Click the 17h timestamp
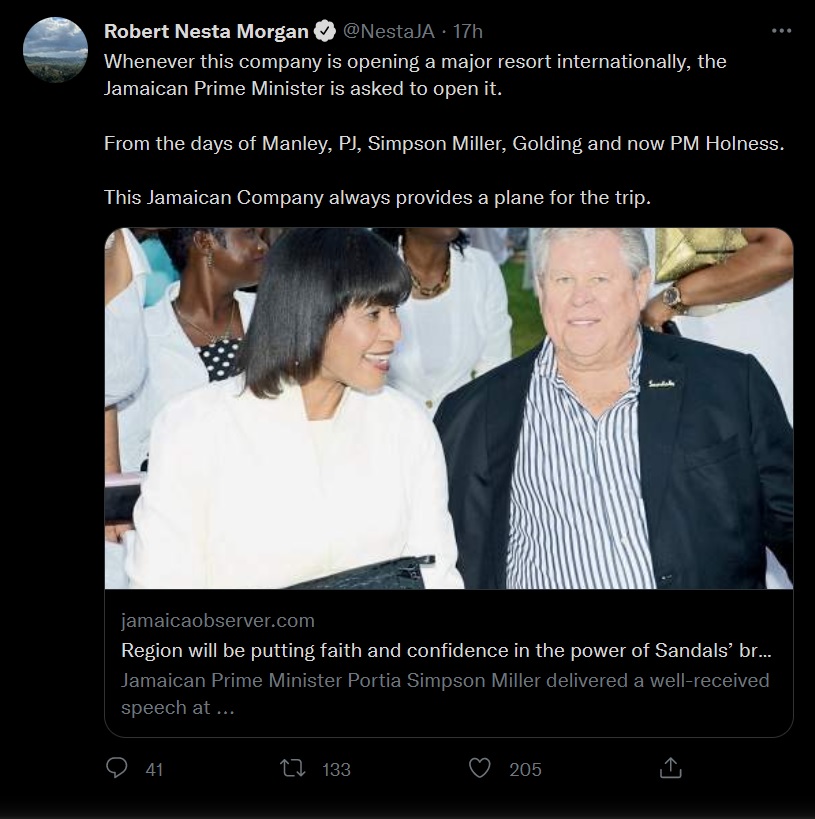 coord(468,32)
